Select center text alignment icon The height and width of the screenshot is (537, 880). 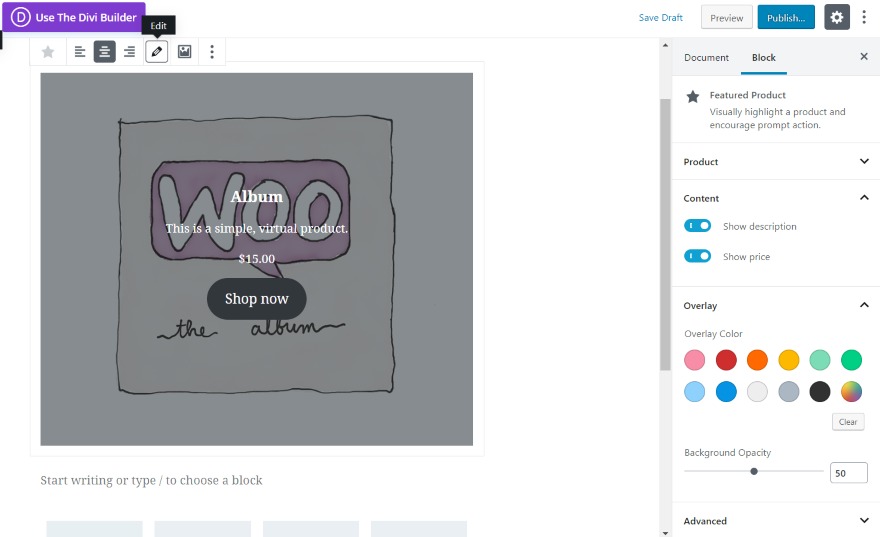click(104, 52)
